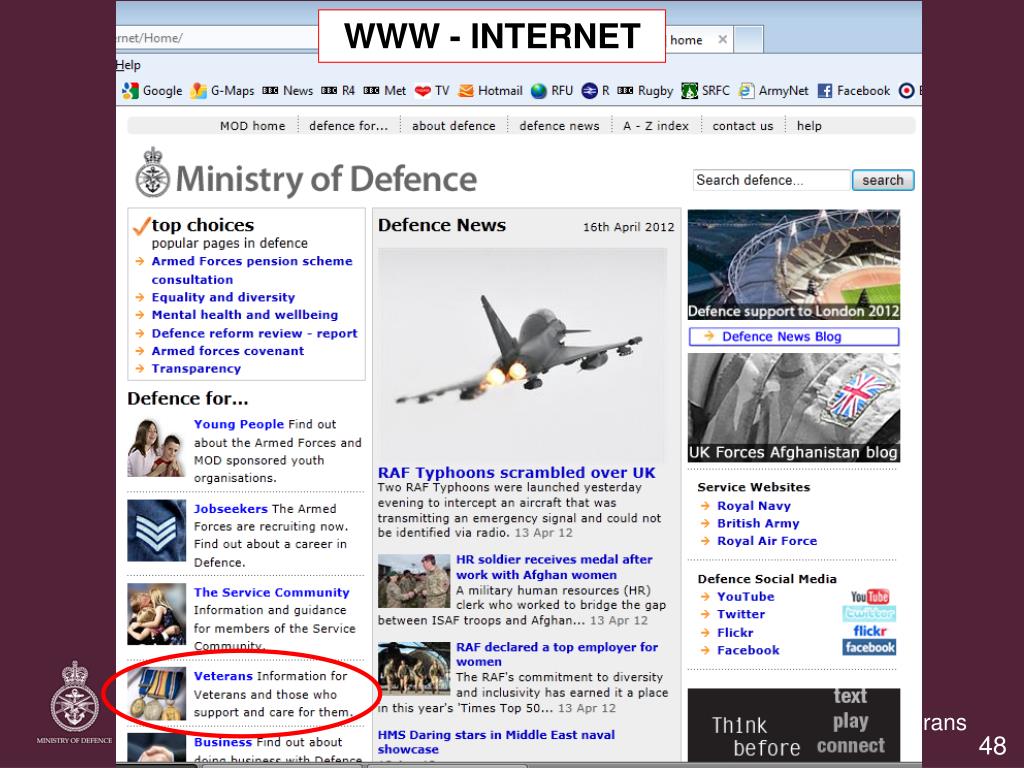Open RAF Typhoons scrambled over UK headline
Viewport: 1024px width, 768px height.
tap(516, 472)
